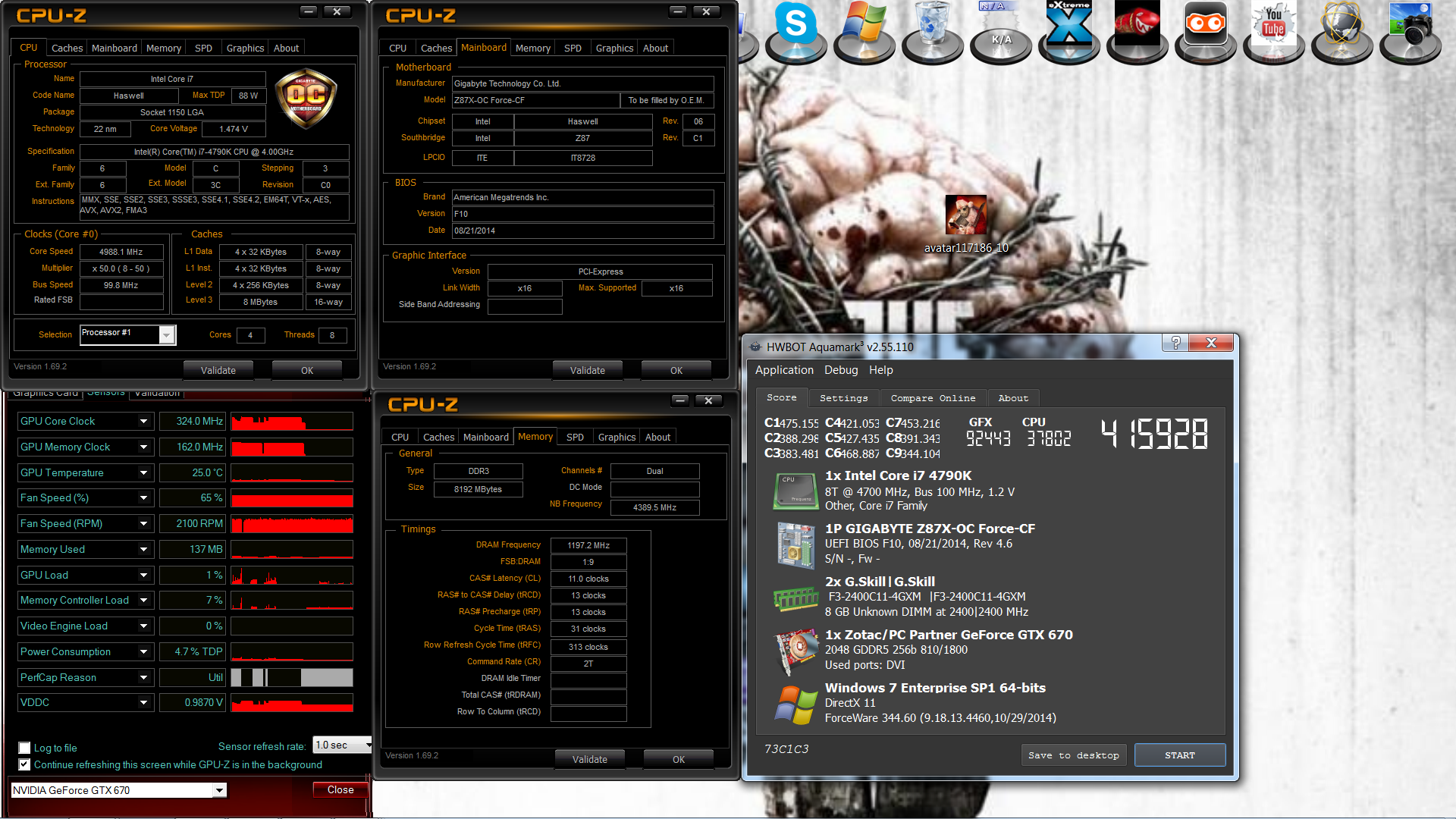1456x819 pixels.
Task: Enable Log to file checkbox
Action: coord(24,748)
